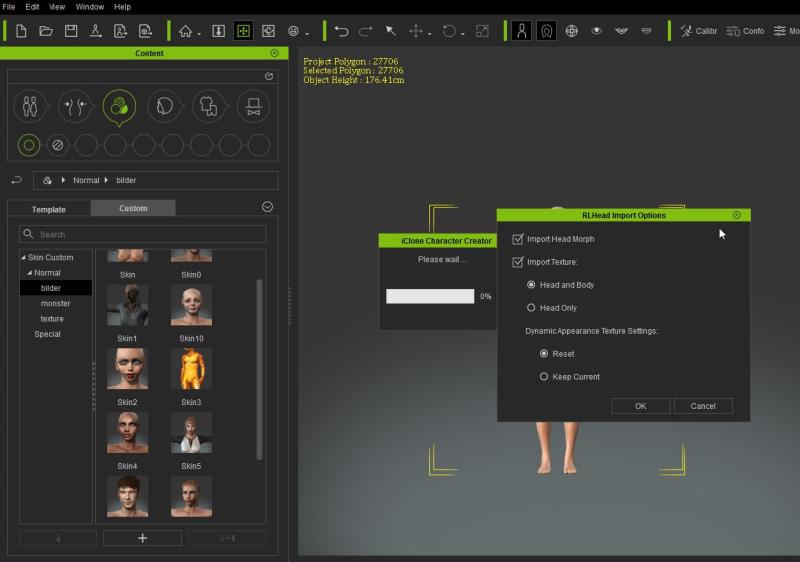
Task: Uncheck the Import Head Morph checkbox
Action: click(x=517, y=239)
